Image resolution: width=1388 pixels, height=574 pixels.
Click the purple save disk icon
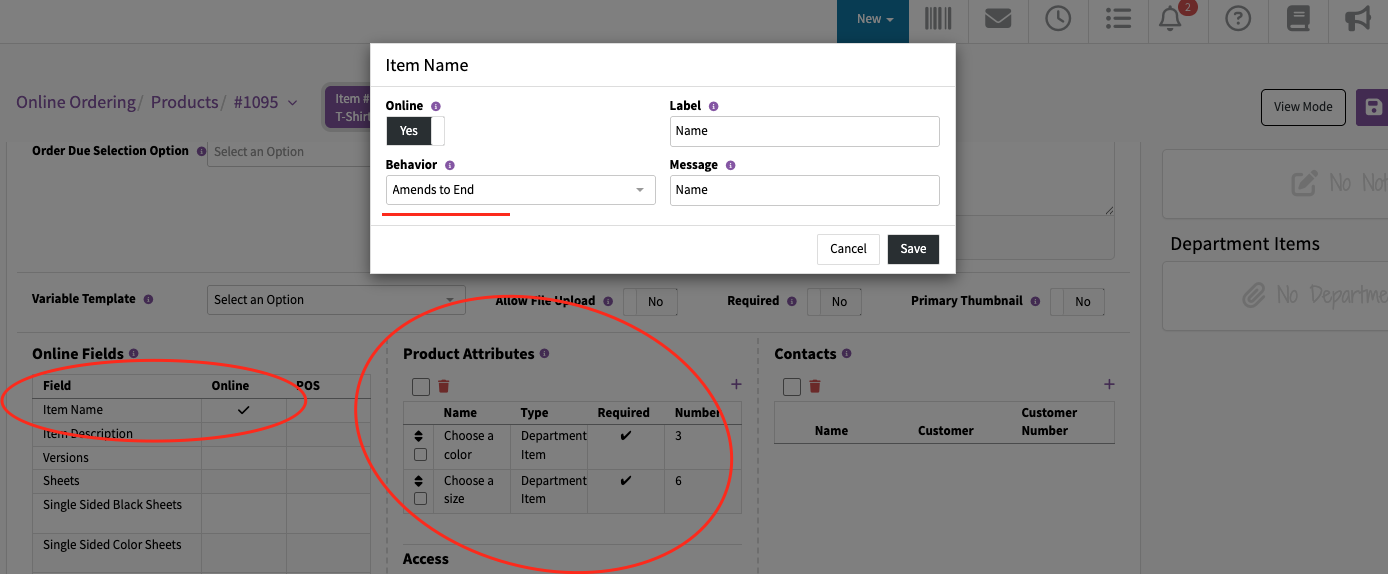[x=1373, y=107]
